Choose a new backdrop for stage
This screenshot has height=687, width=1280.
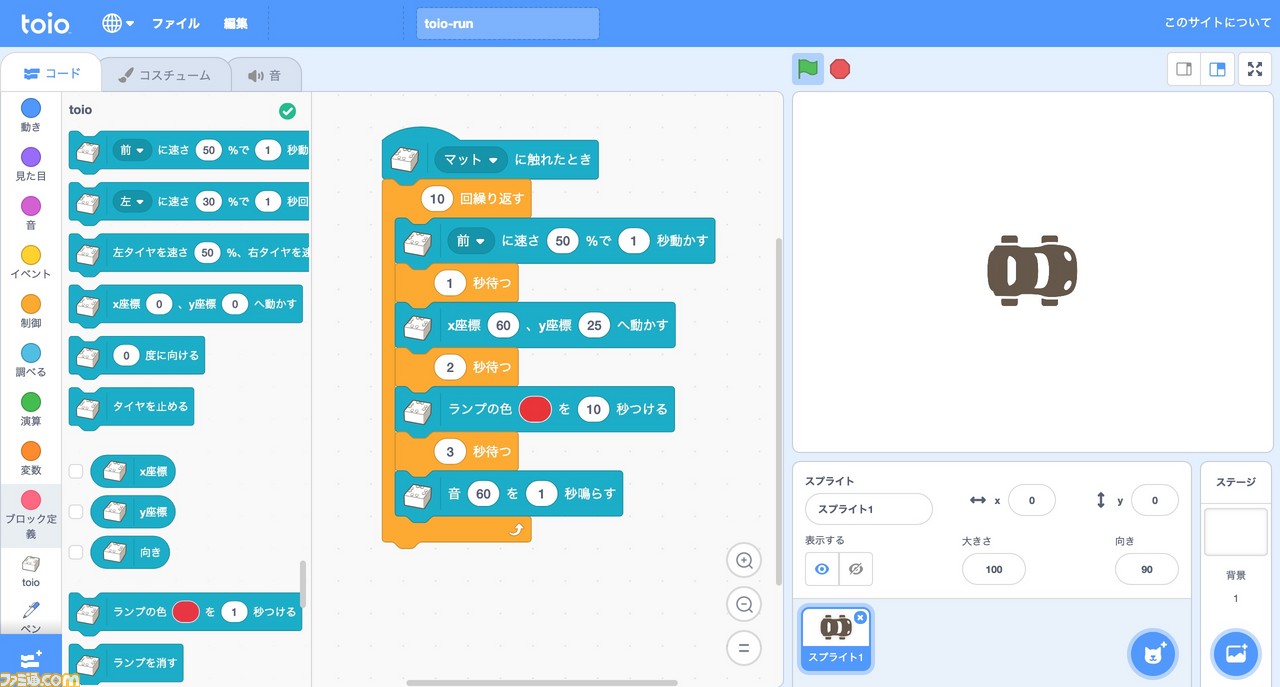tap(1235, 653)
